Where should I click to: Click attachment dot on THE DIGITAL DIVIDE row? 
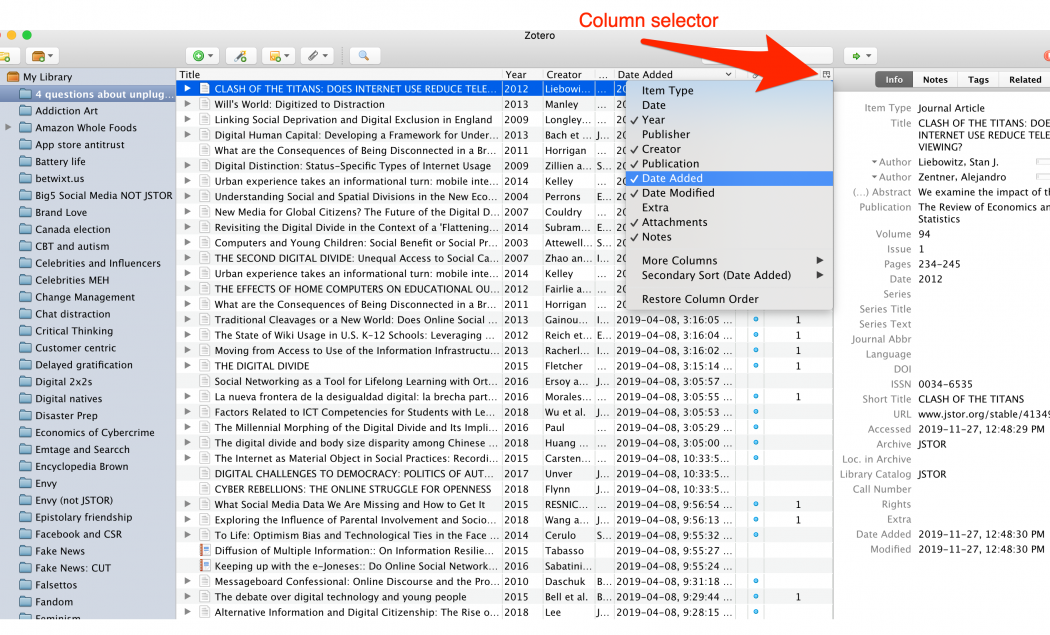tap(756, 366)
